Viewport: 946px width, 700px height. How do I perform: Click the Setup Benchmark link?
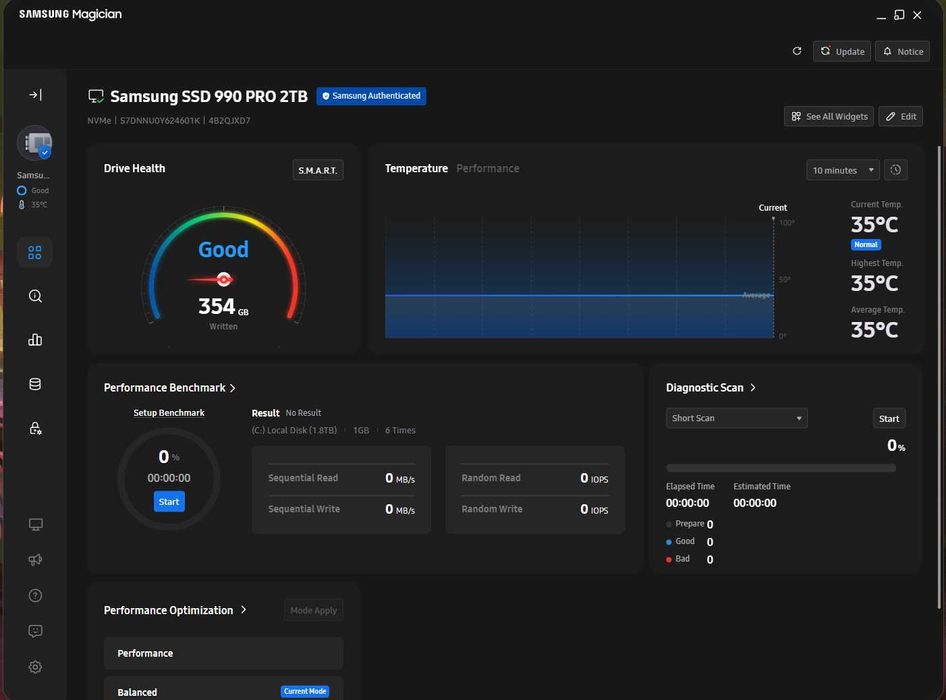tap(169, 413)
